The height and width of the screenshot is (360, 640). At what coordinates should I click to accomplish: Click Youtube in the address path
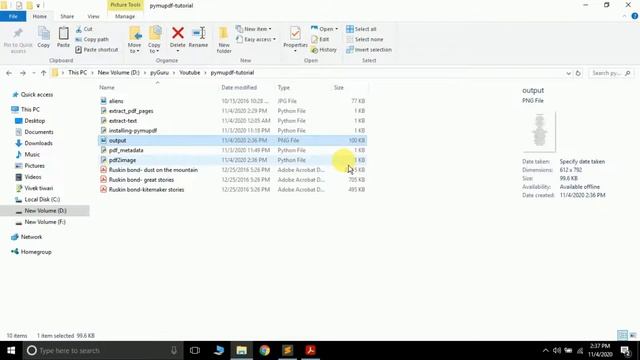tap(190, 73)
